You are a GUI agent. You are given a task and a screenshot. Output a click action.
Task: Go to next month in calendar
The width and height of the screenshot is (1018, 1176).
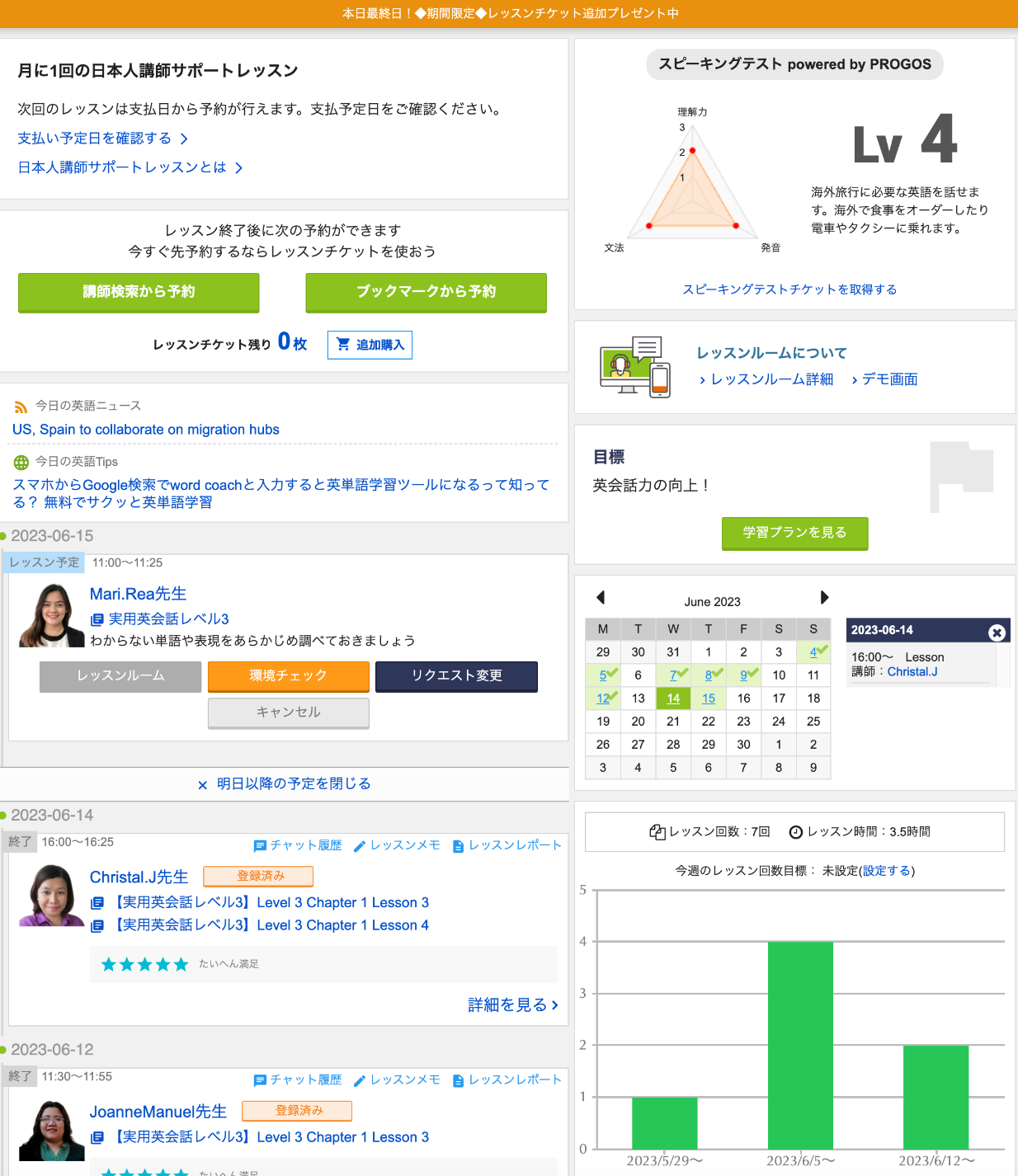tap(823, 598)
